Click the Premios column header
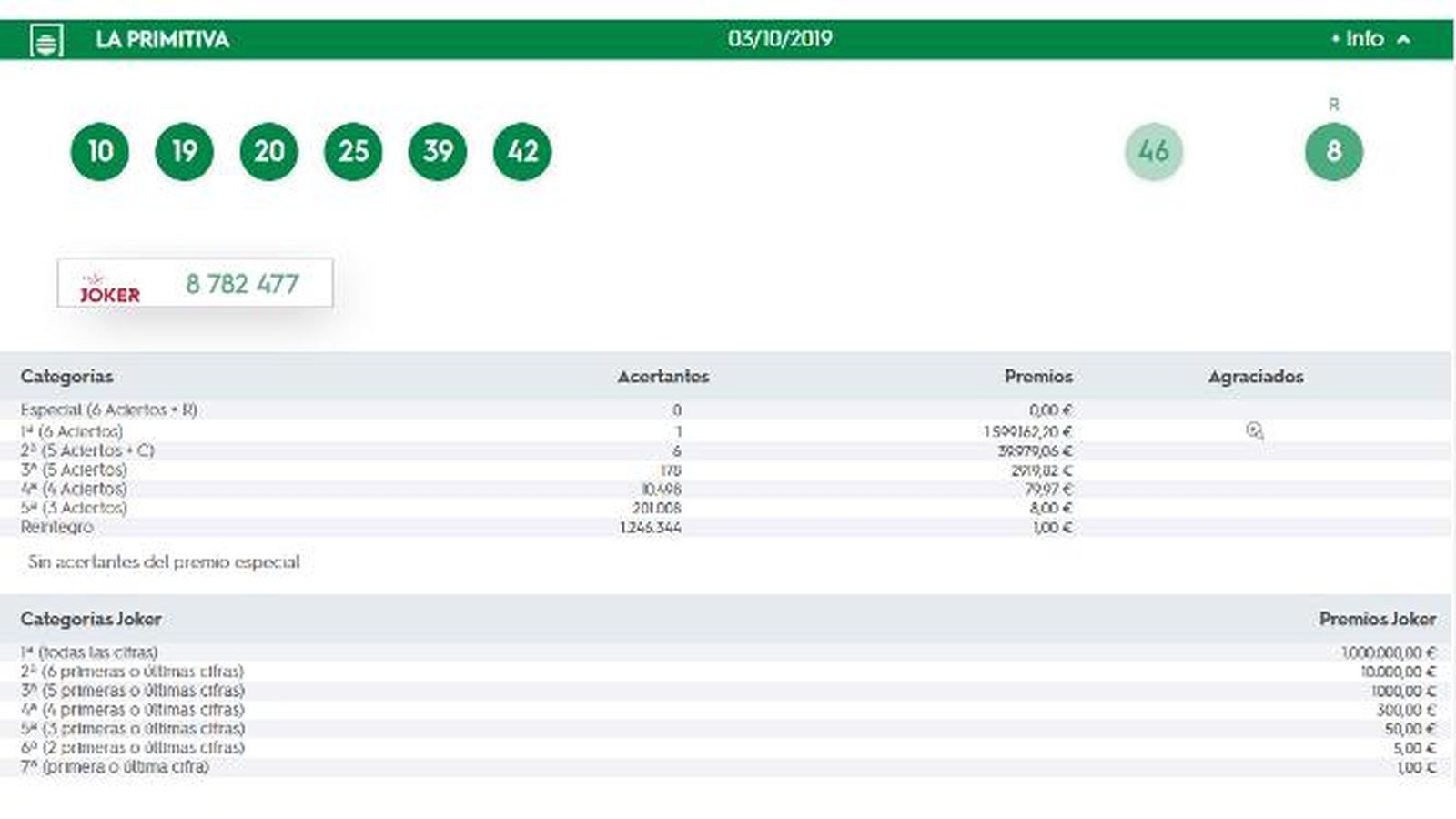 coord(1038,377)
